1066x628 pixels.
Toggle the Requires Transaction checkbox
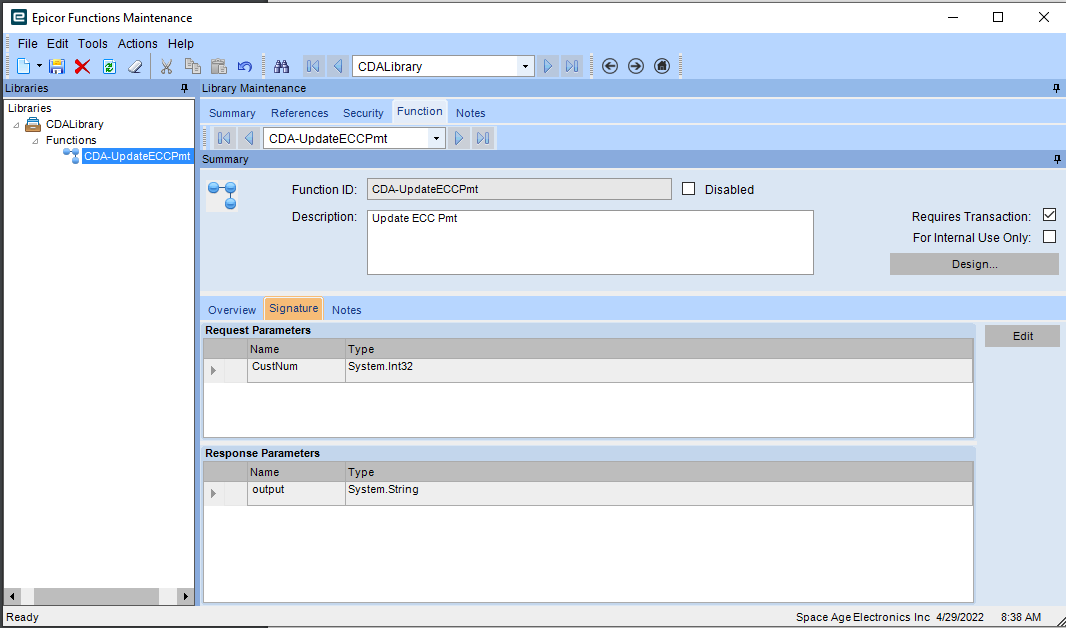[x=1050, y=215]
